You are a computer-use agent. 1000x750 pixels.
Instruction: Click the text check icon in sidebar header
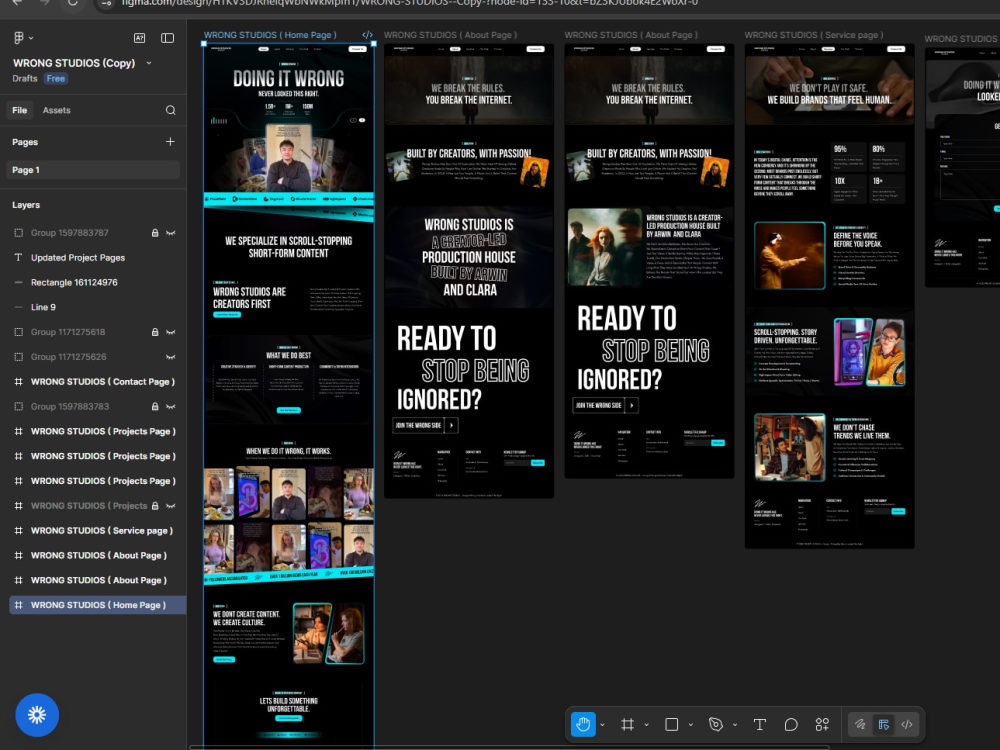click(139, 38)
